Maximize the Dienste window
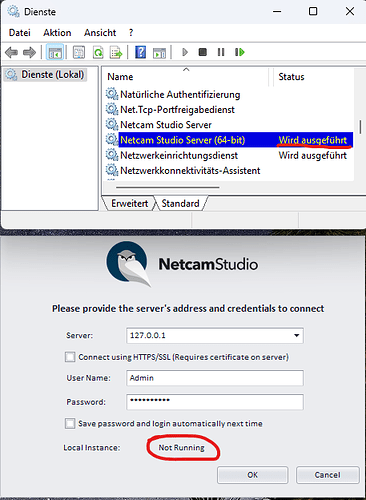The width and height of the screenshot is (366, 500). coord(313,11)
